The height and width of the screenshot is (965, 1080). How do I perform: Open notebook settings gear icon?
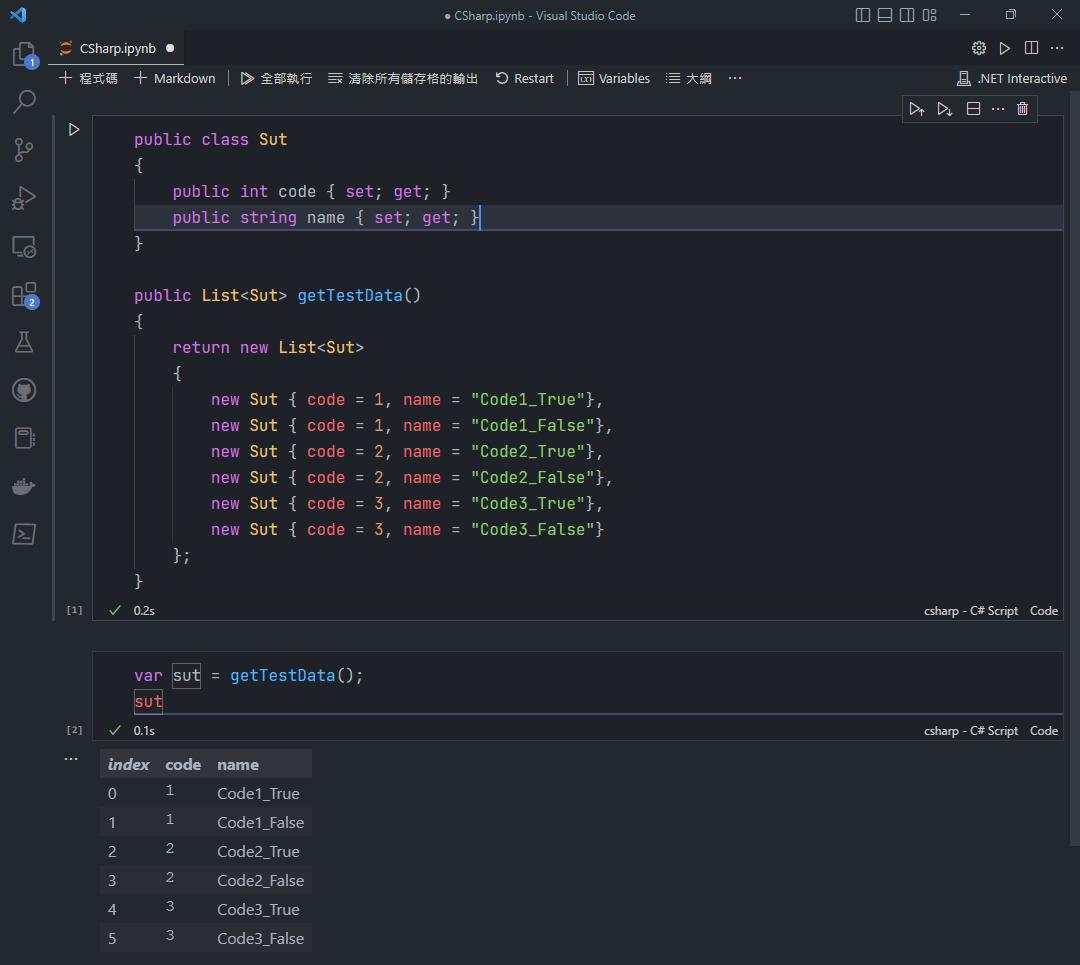tap(978, 48)
